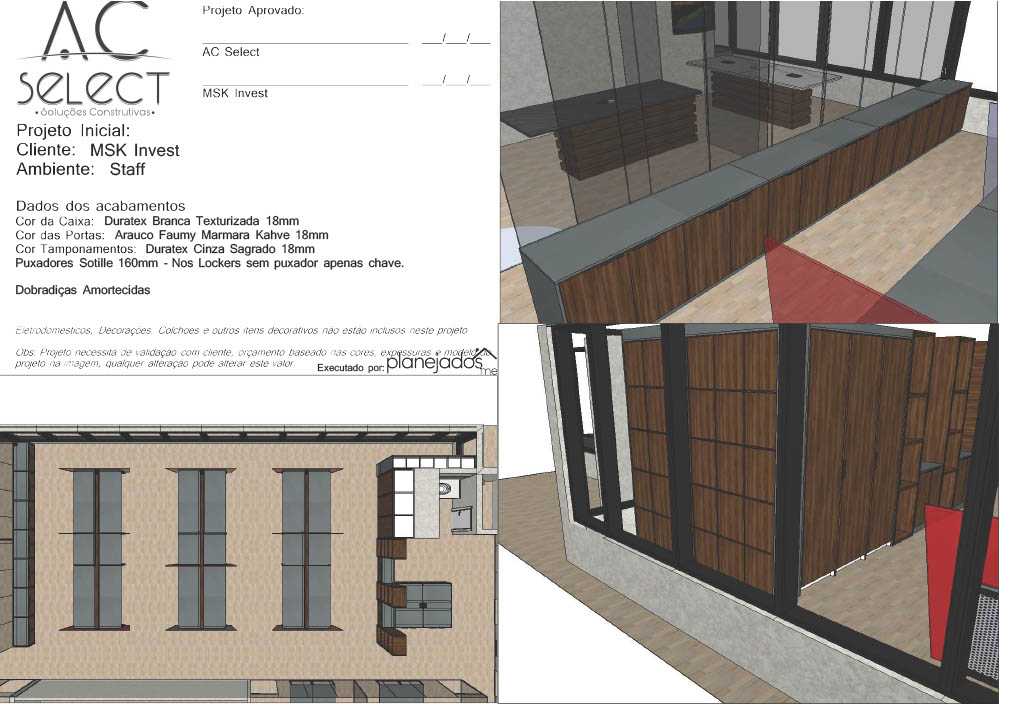Click the Cliente: MSK Invest text
The image size is (1024, 726).
coord(98,150)
